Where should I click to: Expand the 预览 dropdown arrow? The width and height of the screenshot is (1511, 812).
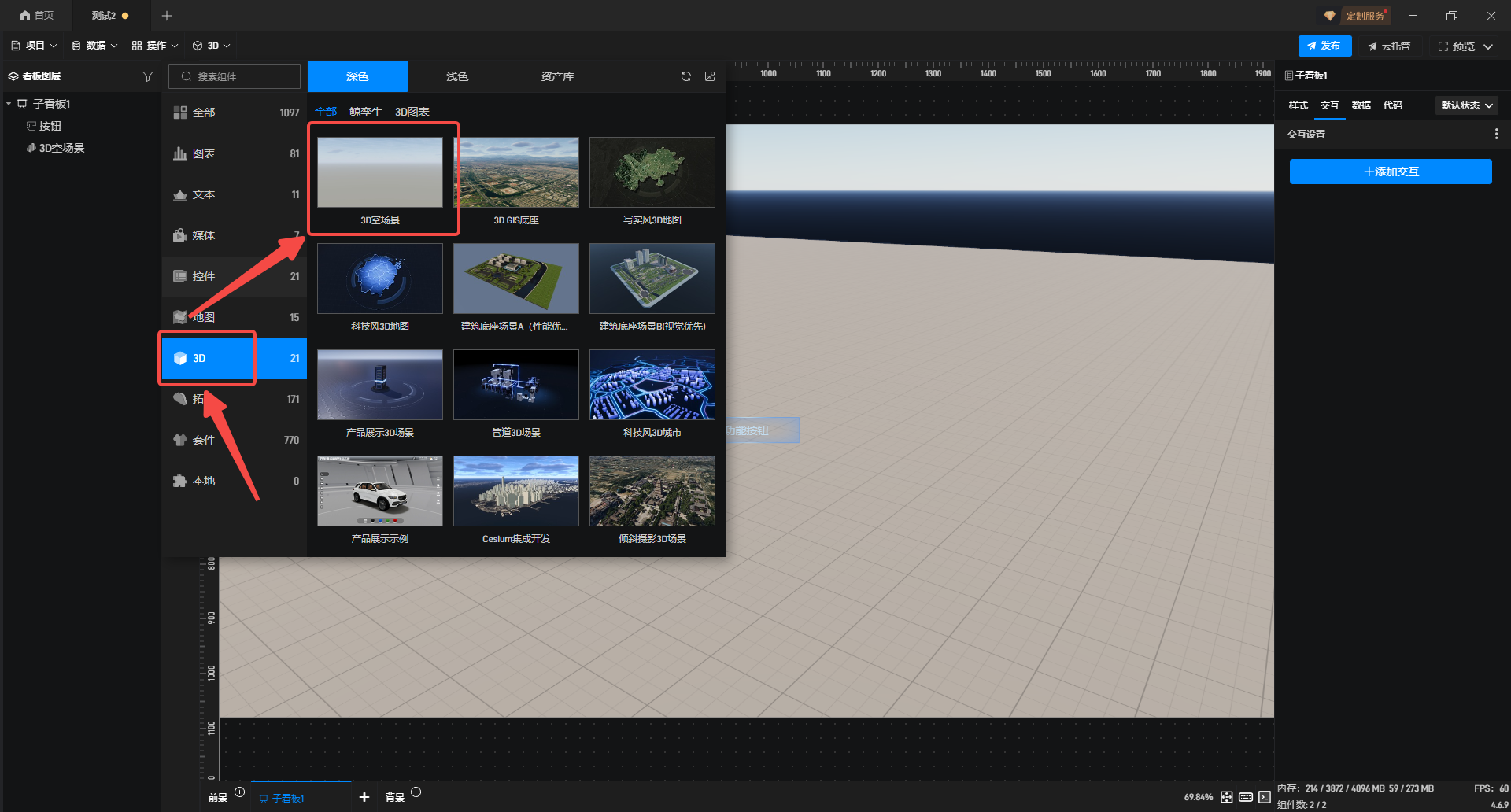tap(1488, 46)
